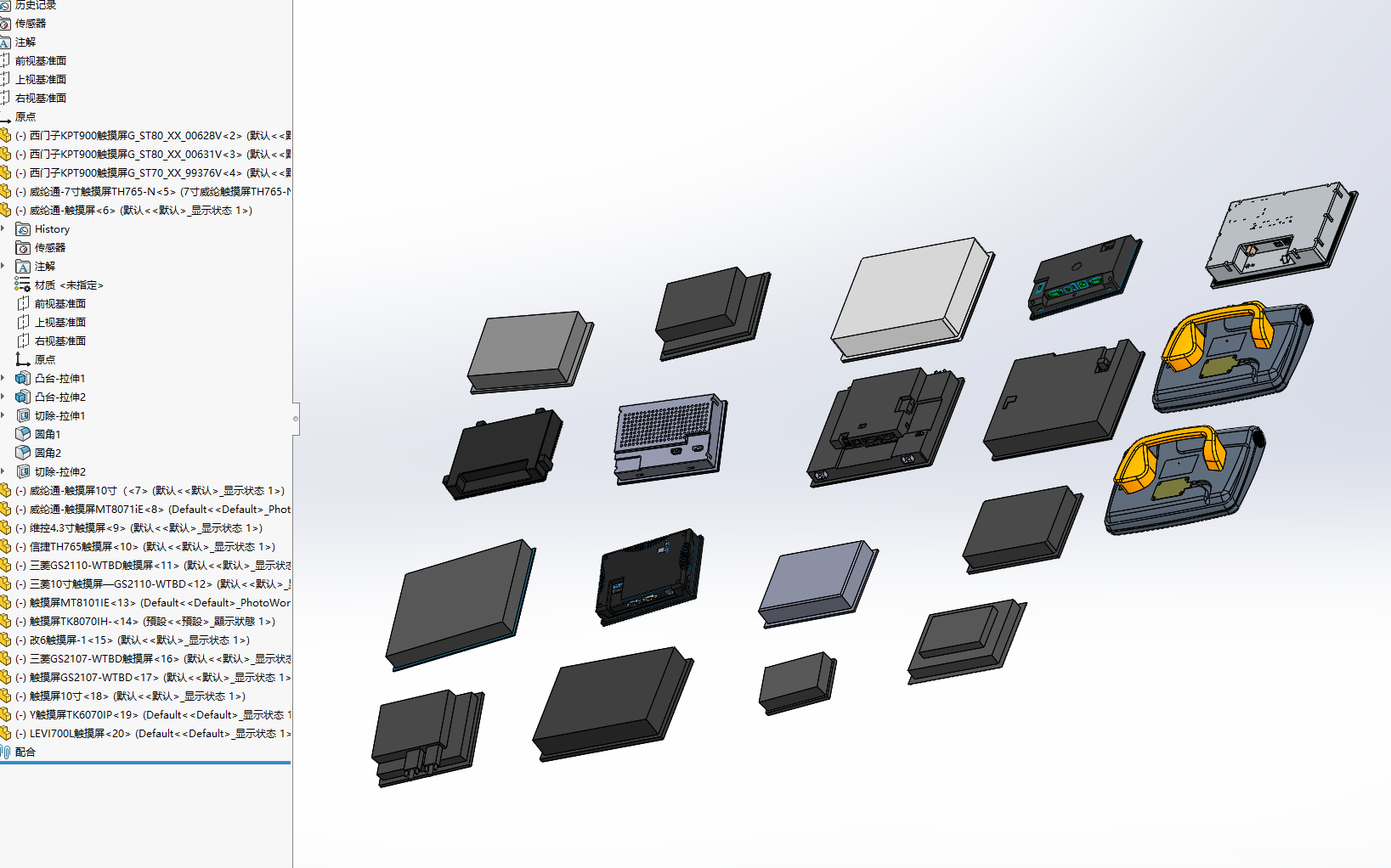1391x868 pixels.
Task: Select the 凸台-拉伸2 extrude feature icon
Action: pos(24,397)
